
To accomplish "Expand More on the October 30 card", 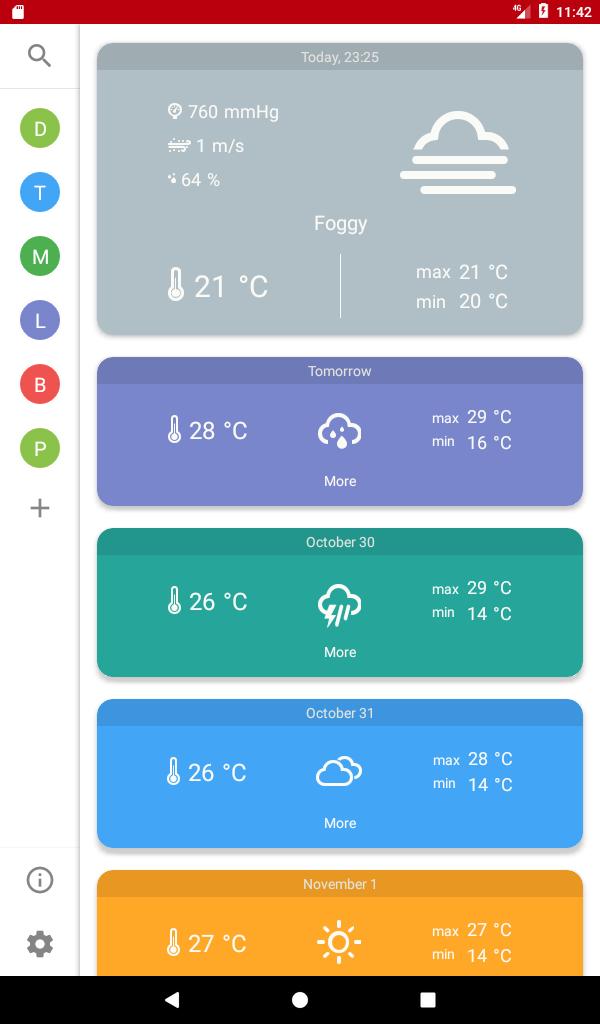I will [x=340, y=652].
